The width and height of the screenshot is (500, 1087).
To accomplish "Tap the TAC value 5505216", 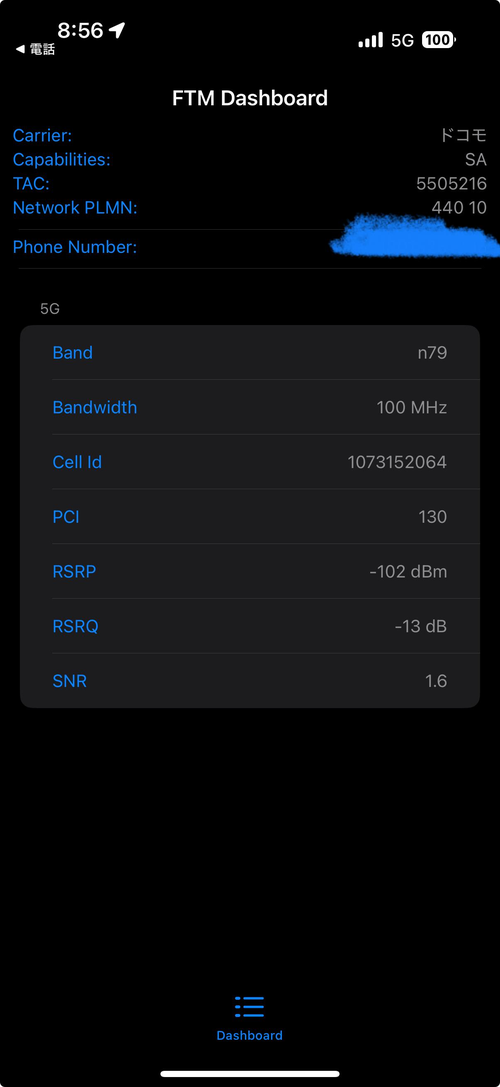I will coord(451,184).
